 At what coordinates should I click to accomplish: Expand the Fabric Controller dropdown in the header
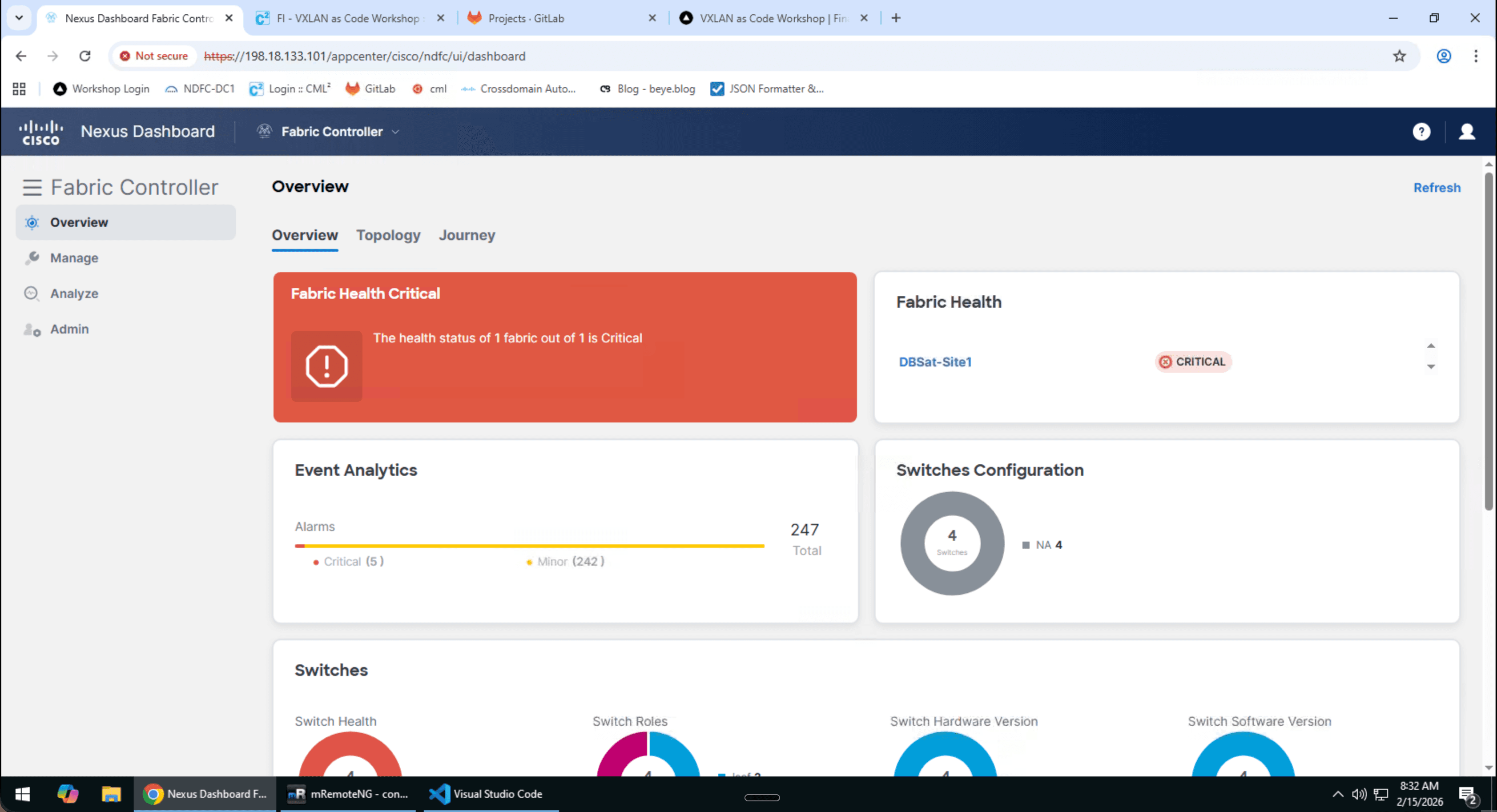coord(395,131)
